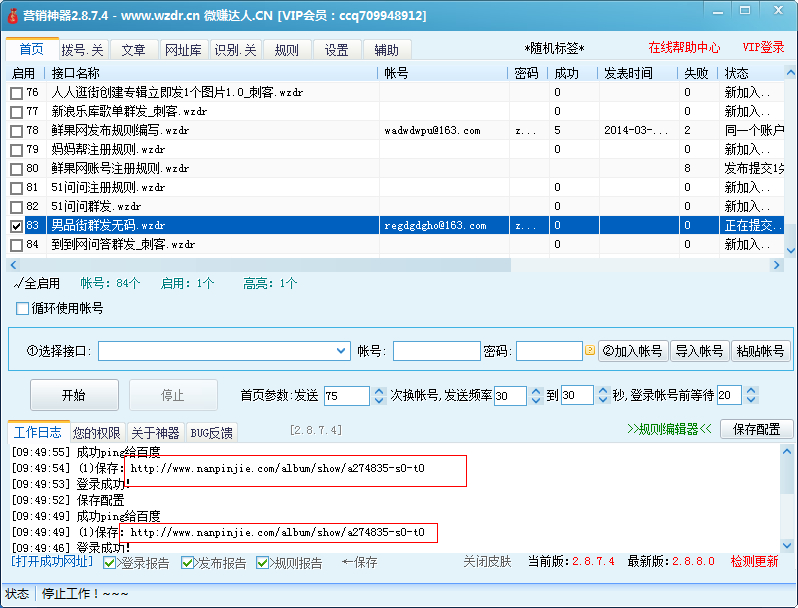Image resolution: width=798 pixels, height=608 pixels.
Task: Switch to the 网址库 tab
Action: [183, 50]
